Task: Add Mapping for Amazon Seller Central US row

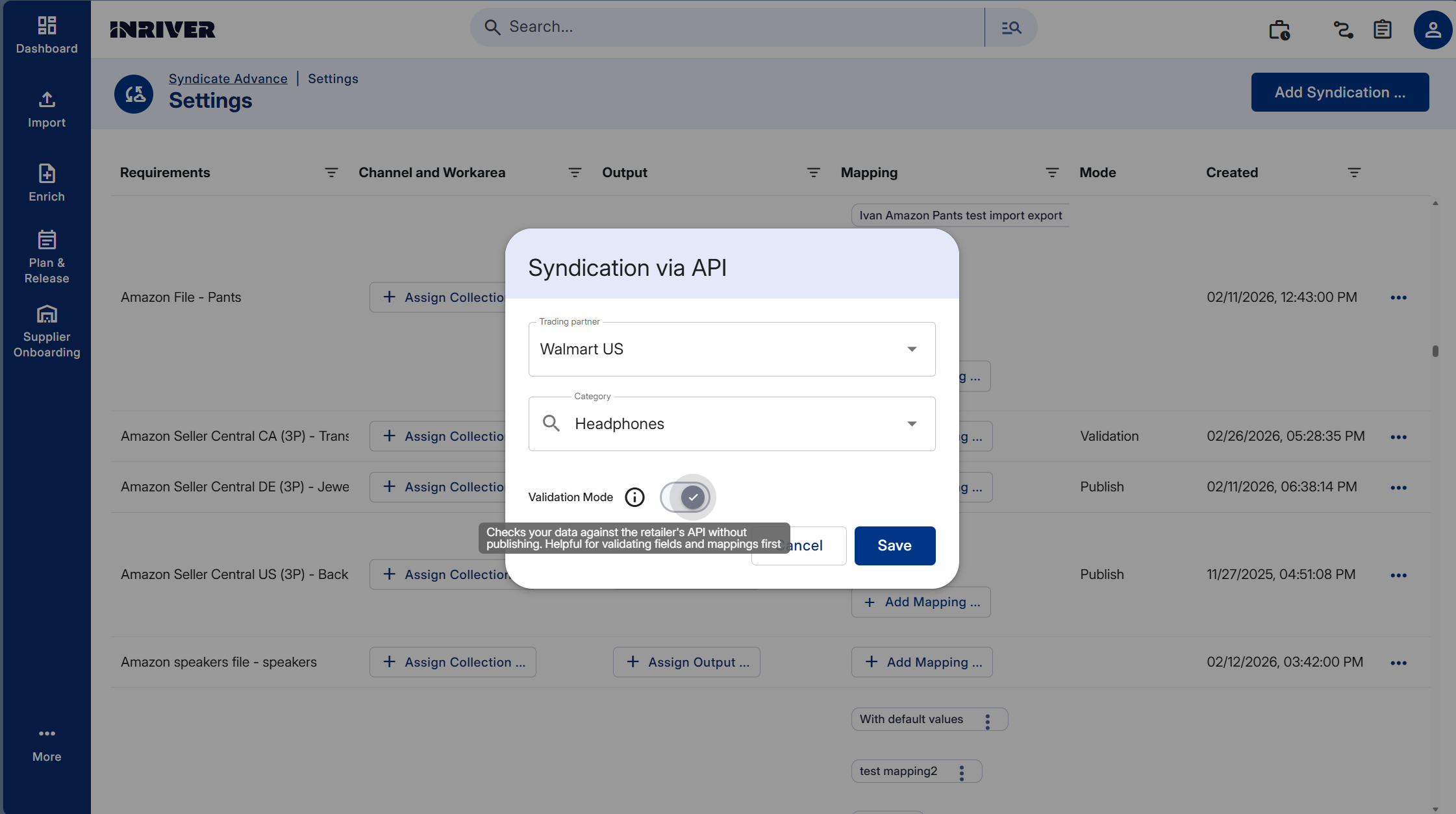Action: pyautogui.click(x=921, y=602)
